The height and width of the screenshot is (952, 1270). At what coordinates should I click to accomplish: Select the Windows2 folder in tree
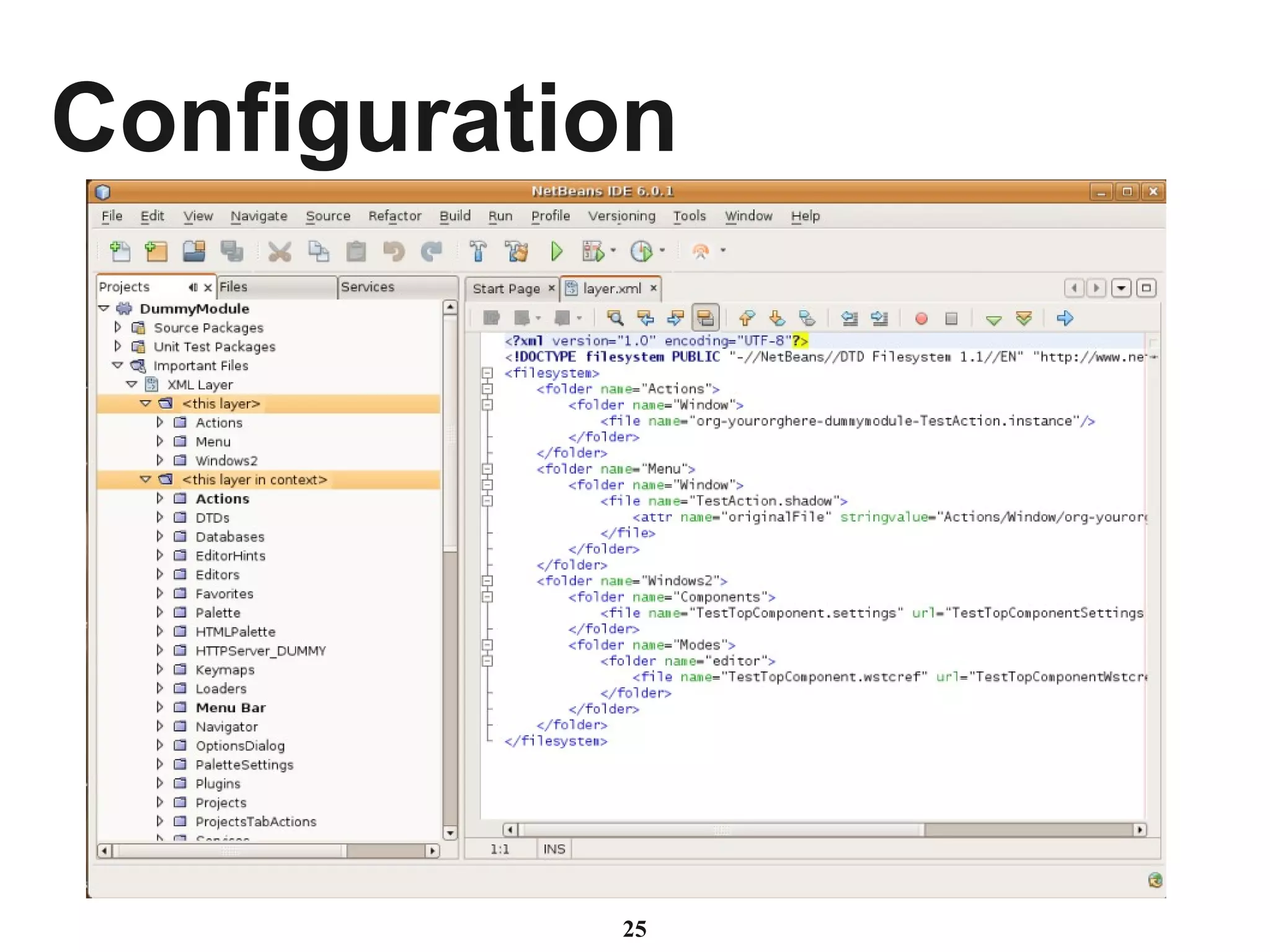pyautogui.click(x=226, y=460)
